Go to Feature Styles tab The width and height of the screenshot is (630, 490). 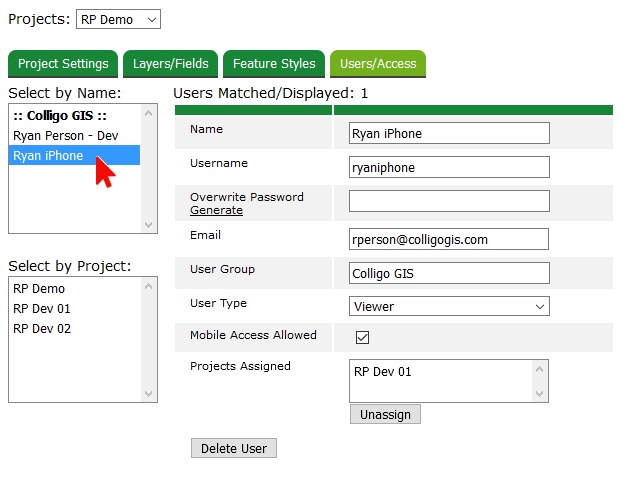tap(274, 64)
